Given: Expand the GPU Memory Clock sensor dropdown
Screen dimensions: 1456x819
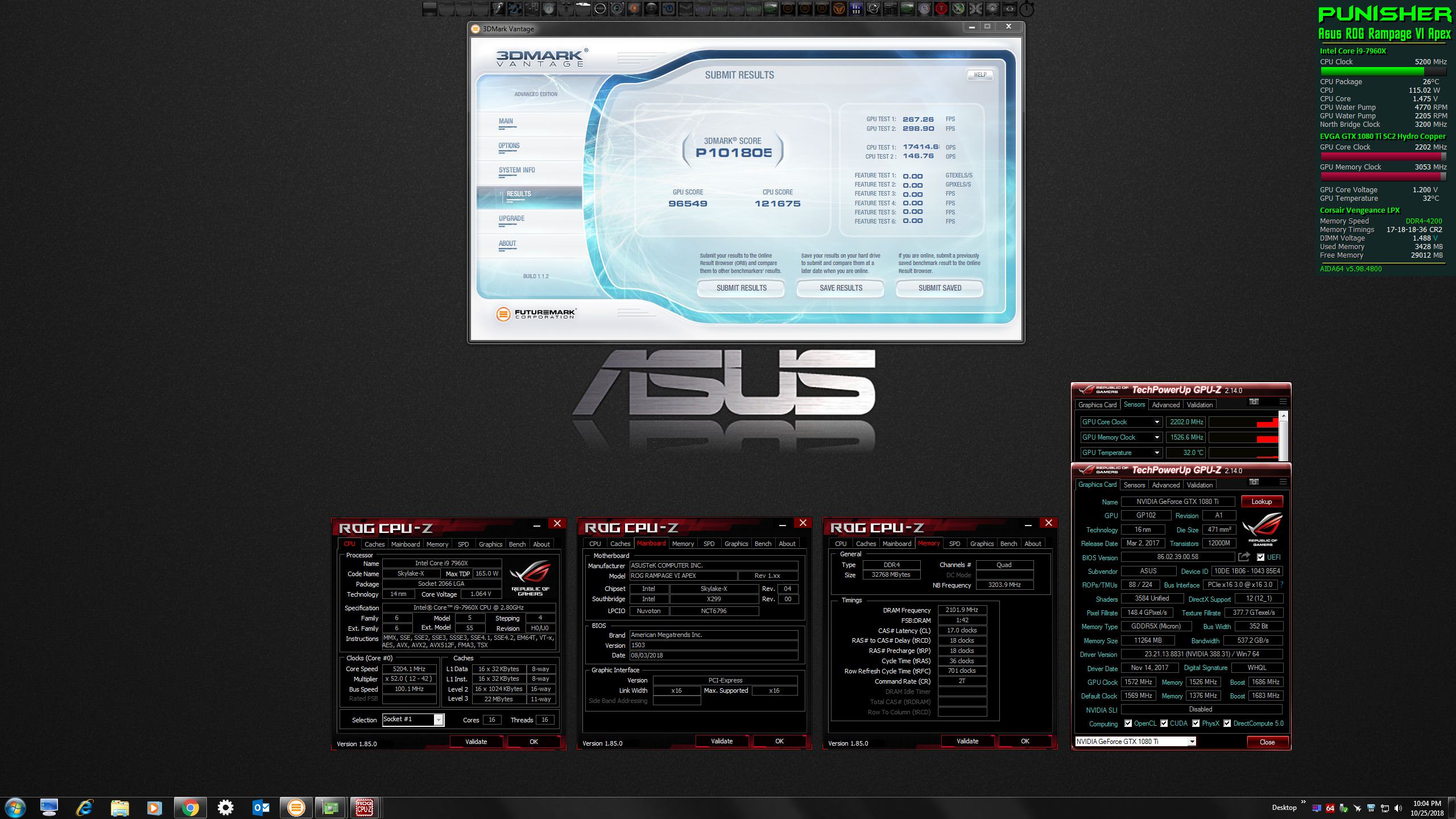Looking at the screenshot, I should [1156, 437].
